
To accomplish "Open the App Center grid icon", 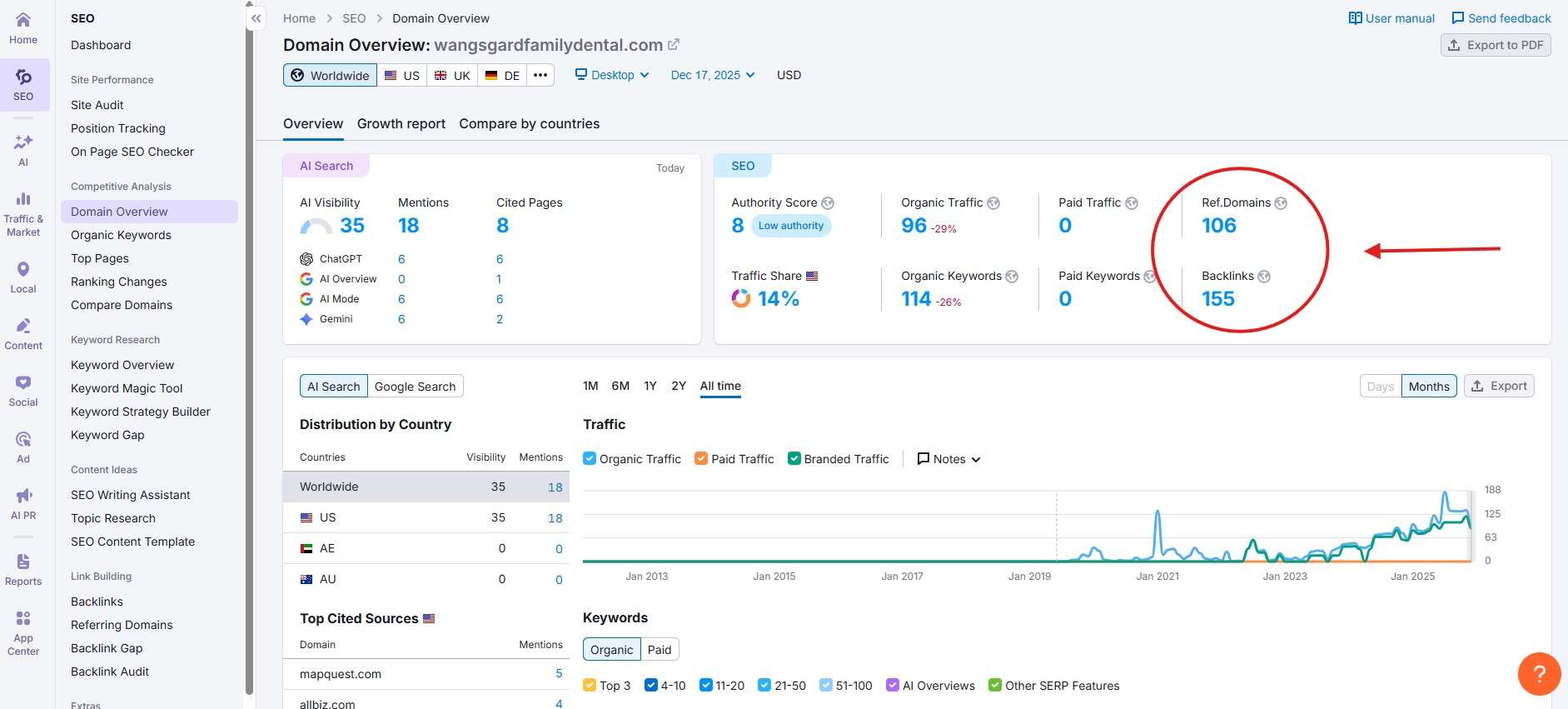I will (23, 618).
